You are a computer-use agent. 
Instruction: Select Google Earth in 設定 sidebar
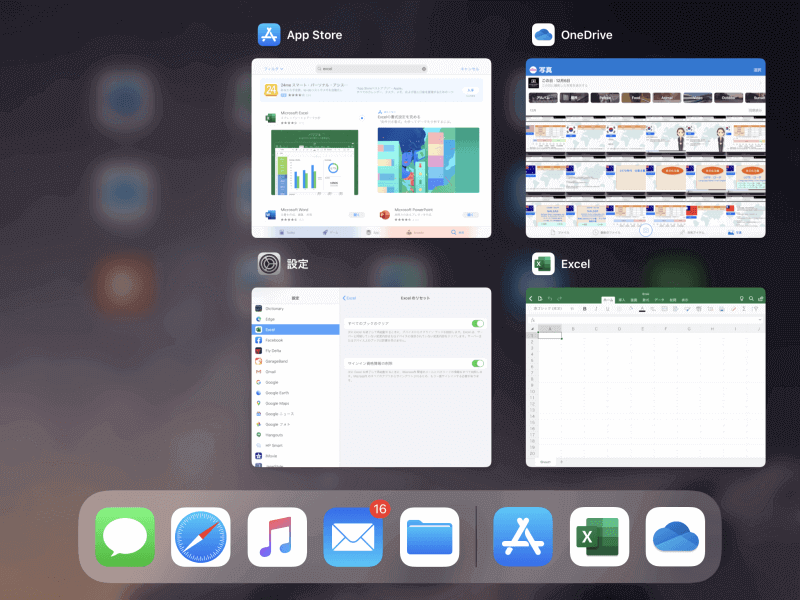pos(296,393)
